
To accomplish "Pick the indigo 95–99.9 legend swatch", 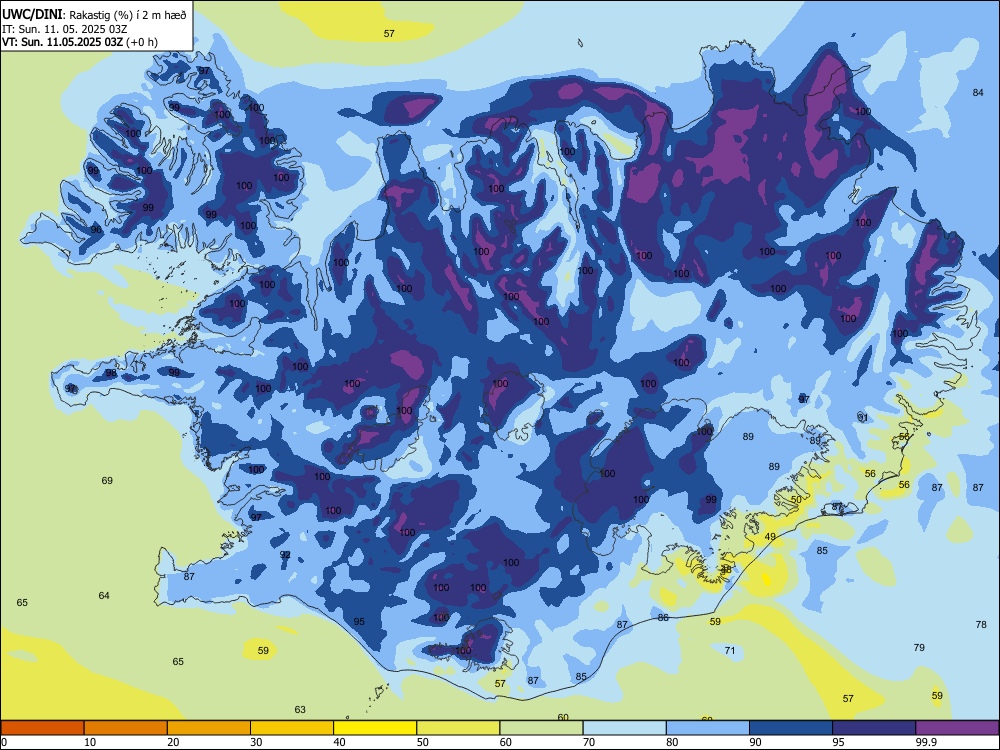I will coord(874,728).
